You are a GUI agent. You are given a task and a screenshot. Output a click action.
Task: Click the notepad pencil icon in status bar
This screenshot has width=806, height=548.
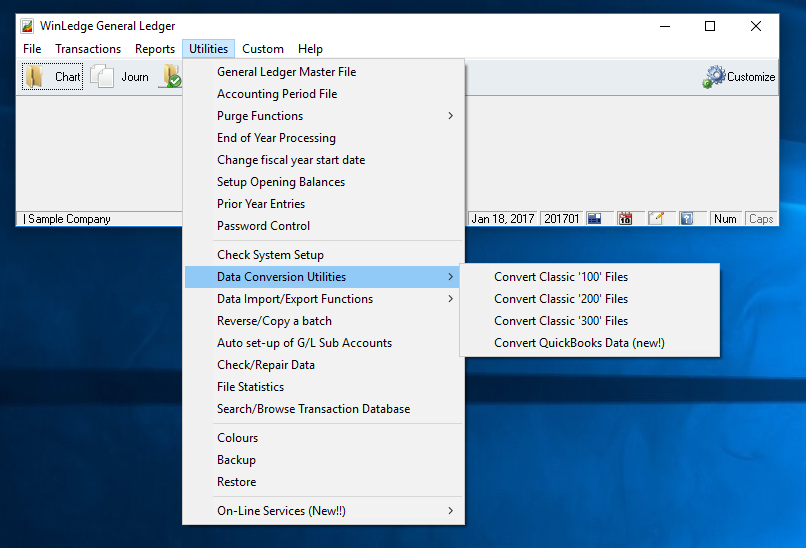(656, 219)
